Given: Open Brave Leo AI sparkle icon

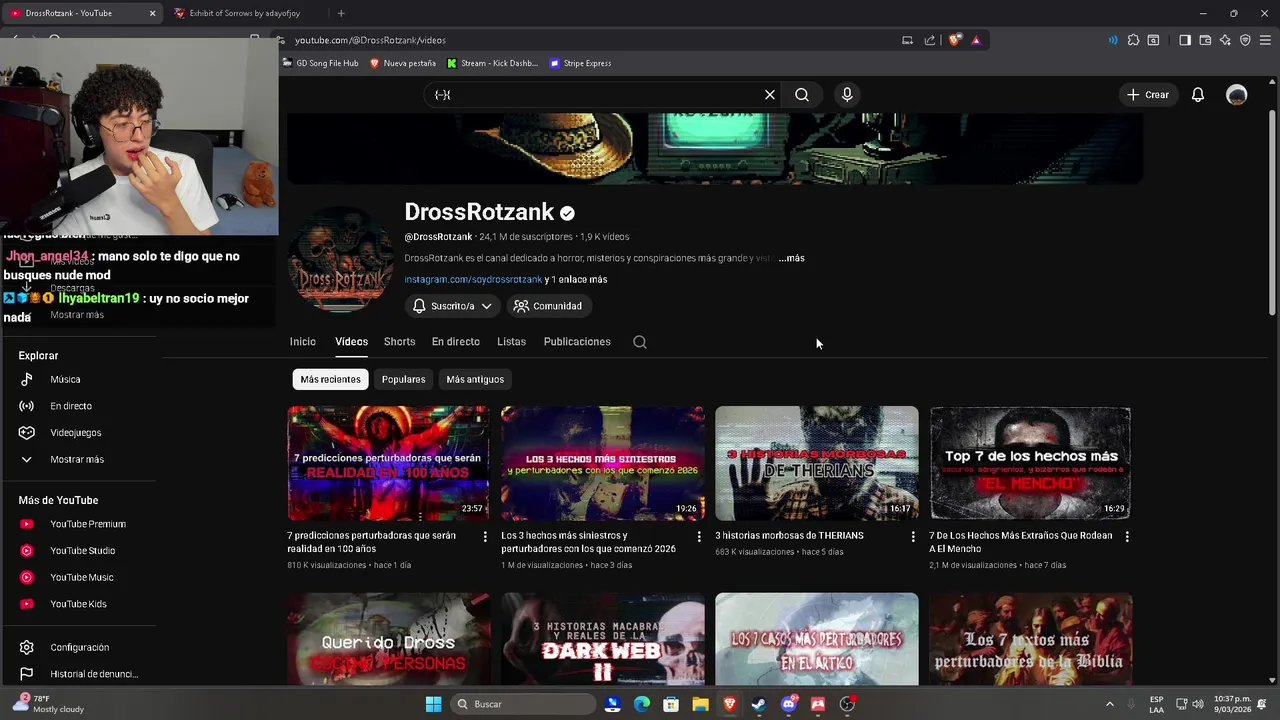Looking at the screenshot, I should [1225, 40].
